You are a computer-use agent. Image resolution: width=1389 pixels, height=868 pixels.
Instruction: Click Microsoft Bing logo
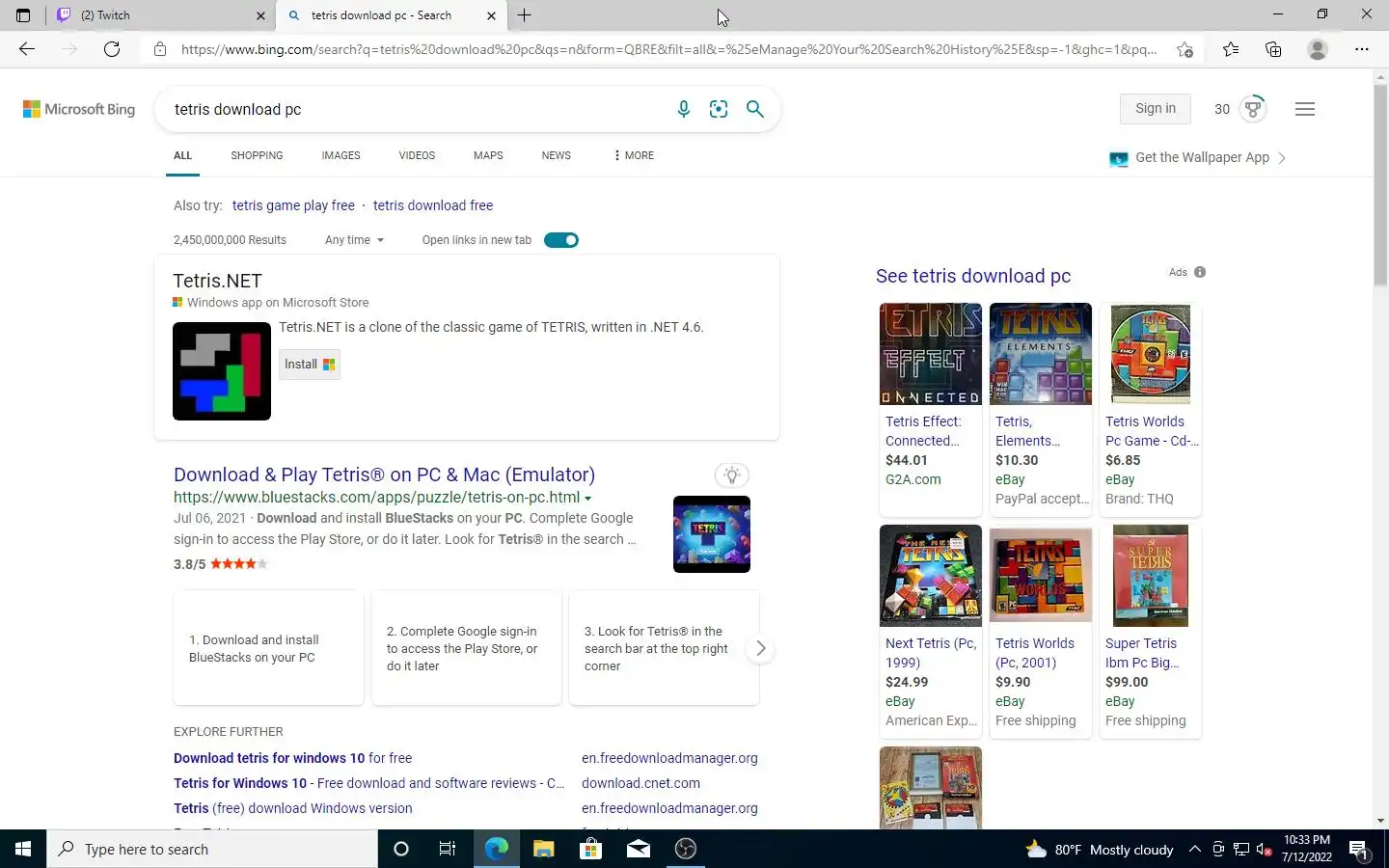pyautogui.click(x=79, y=109)
